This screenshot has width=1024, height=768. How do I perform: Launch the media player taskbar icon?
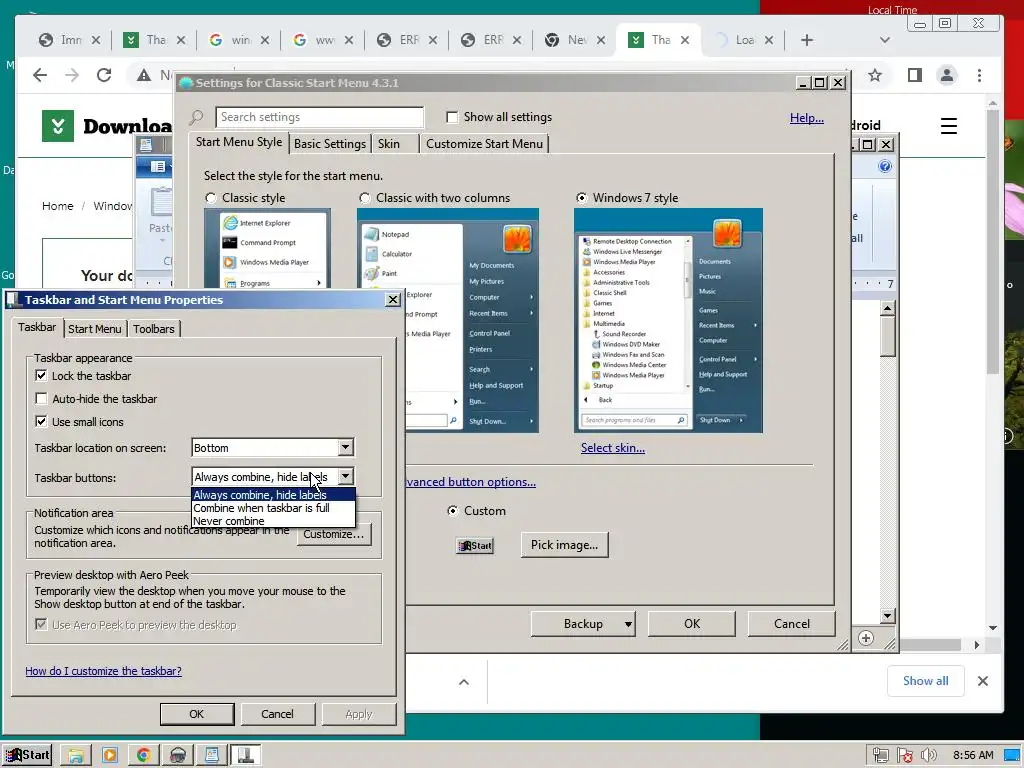(x=110, y=756)
